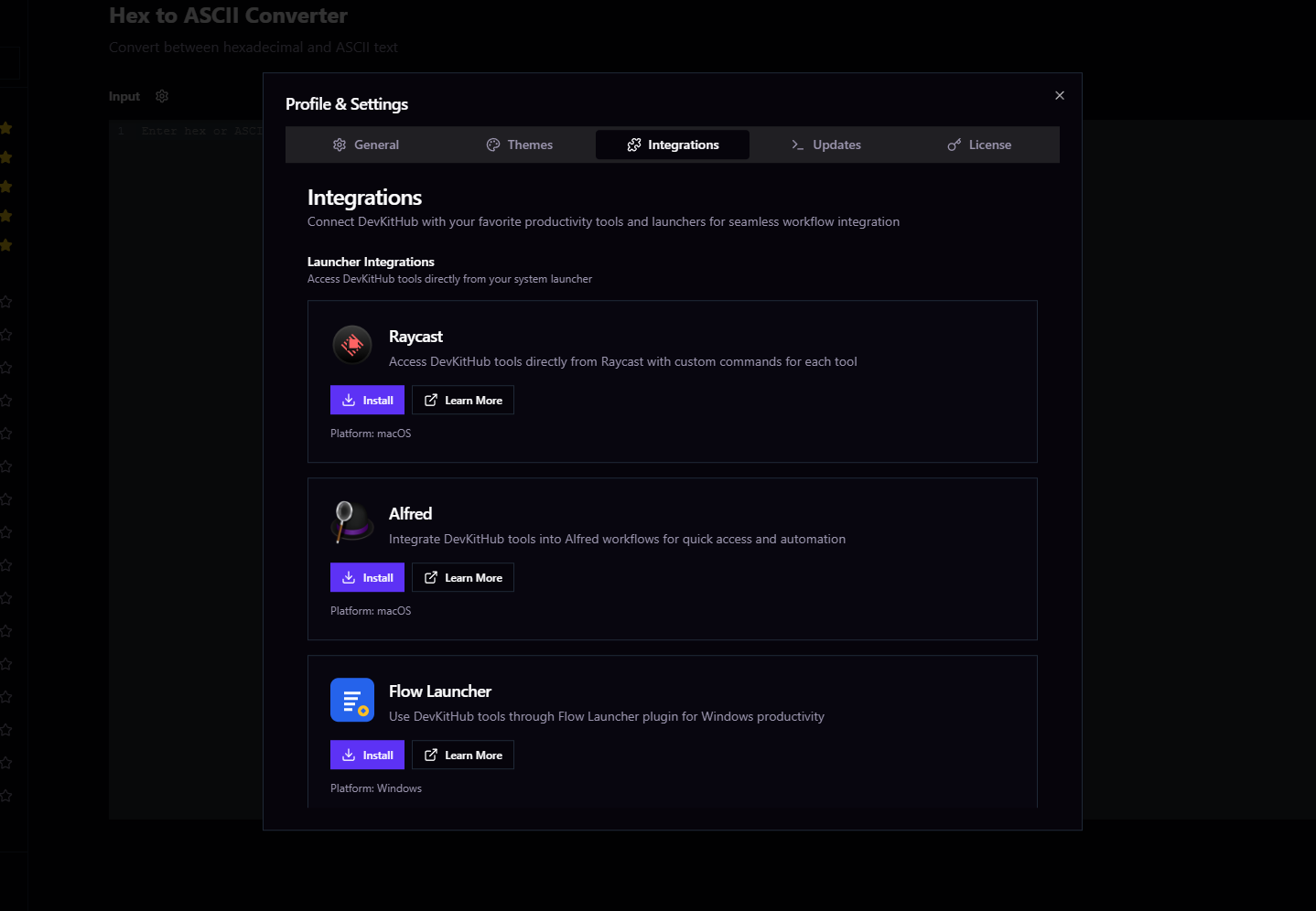
Task: Click the Flow Launcher app icon
Action: [x=352, y=700]
